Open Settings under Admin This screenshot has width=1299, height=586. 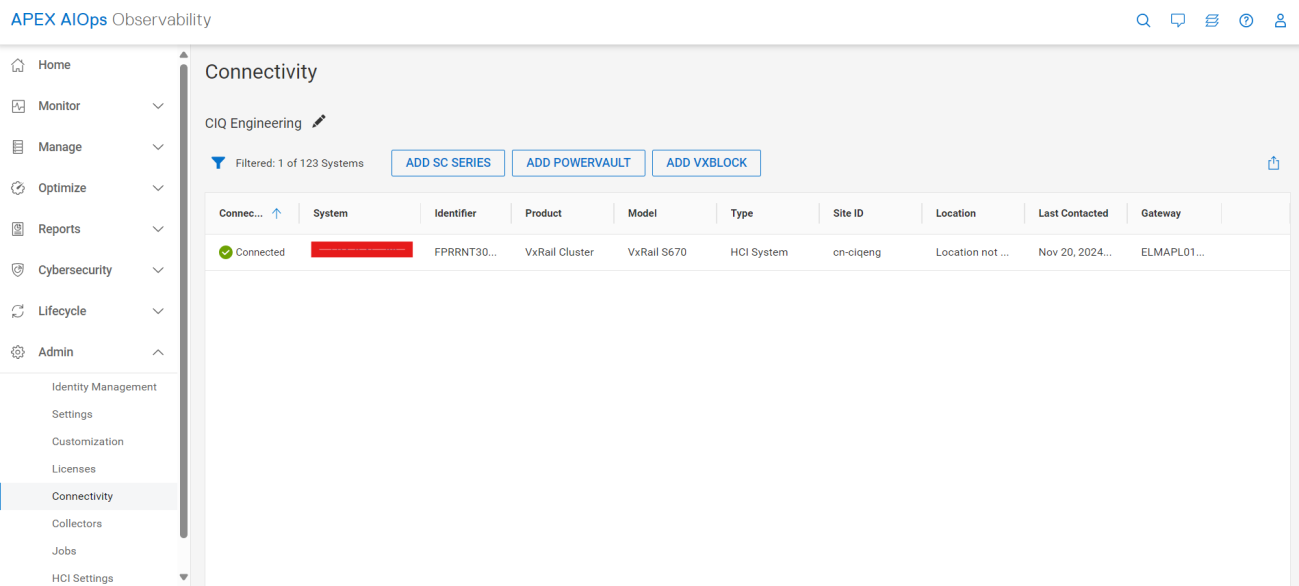72,414
